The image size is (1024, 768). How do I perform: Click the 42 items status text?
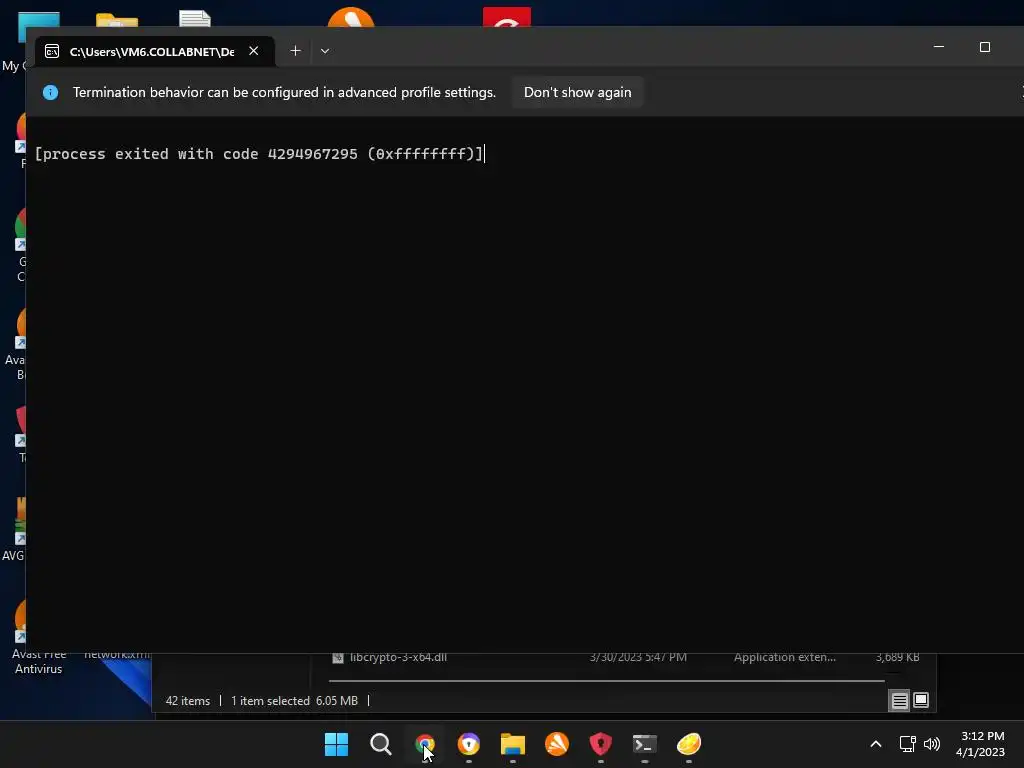[187, 701]
